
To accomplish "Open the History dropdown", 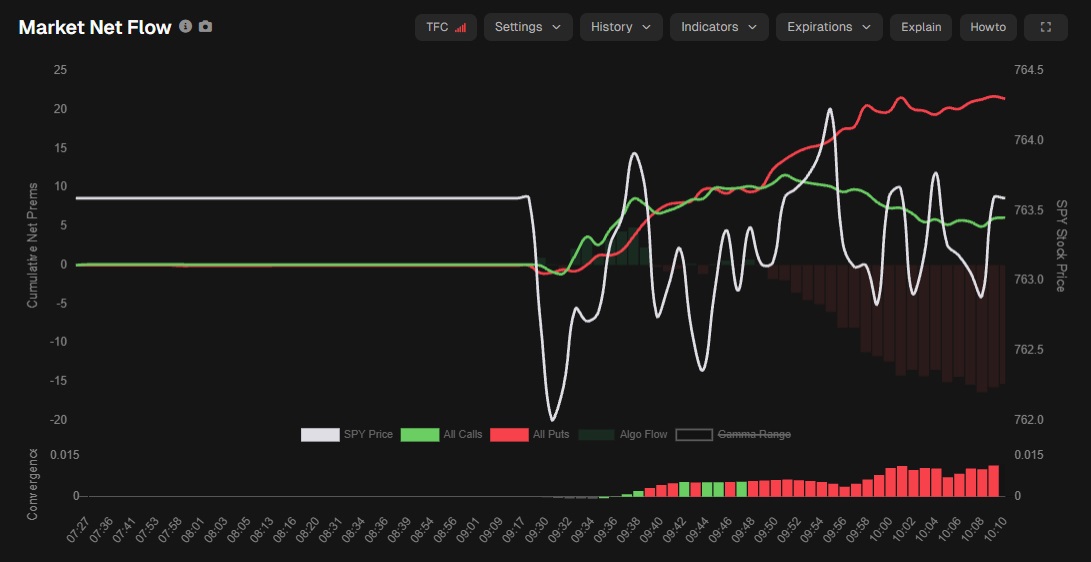I will click(x=621, y=27).
